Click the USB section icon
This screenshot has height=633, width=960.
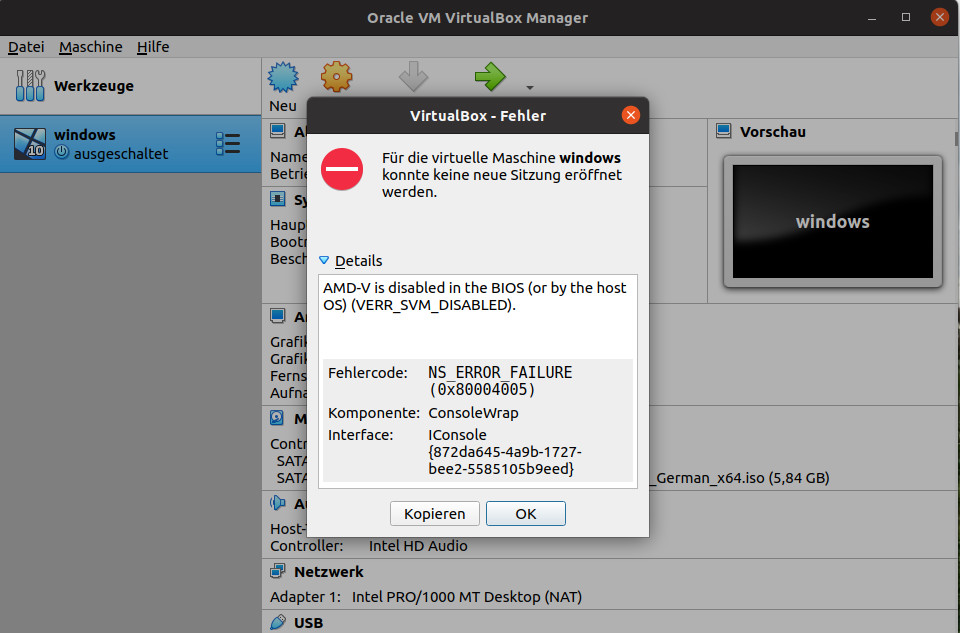click(277, 622)
